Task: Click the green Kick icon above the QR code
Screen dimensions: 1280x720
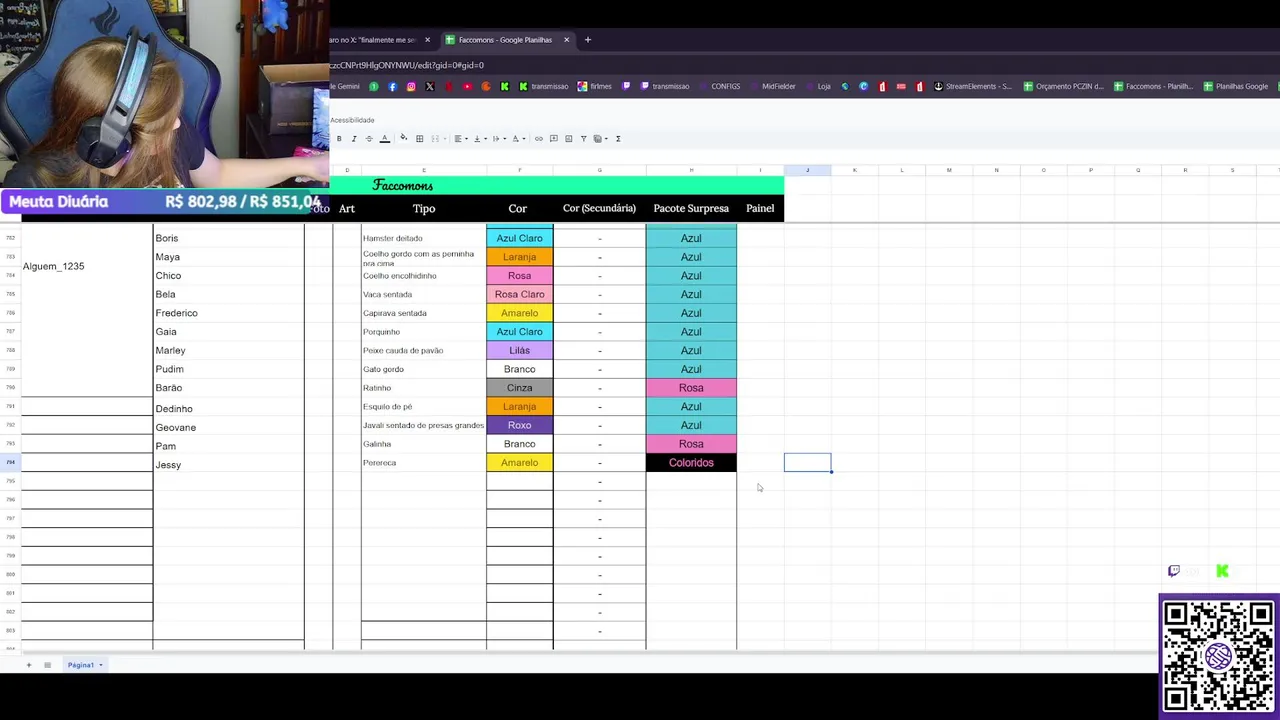Action: pyautogui.click(x=1222, y=571)
